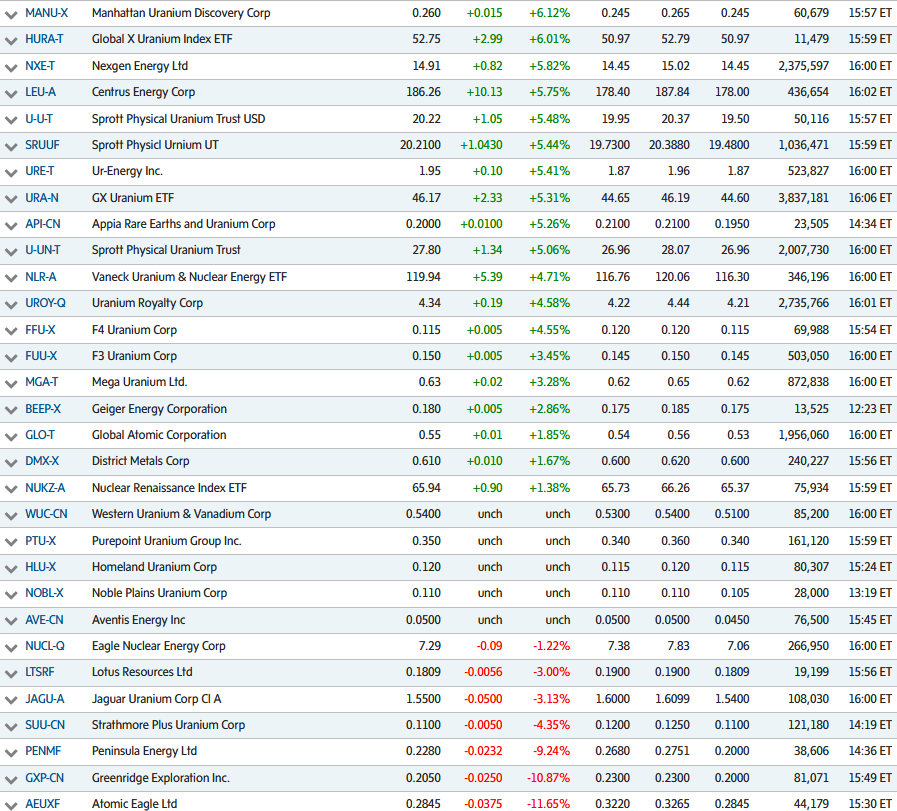Expand the NXE-T row chevron
Viewport: 897px width, 811px height.
11,67
